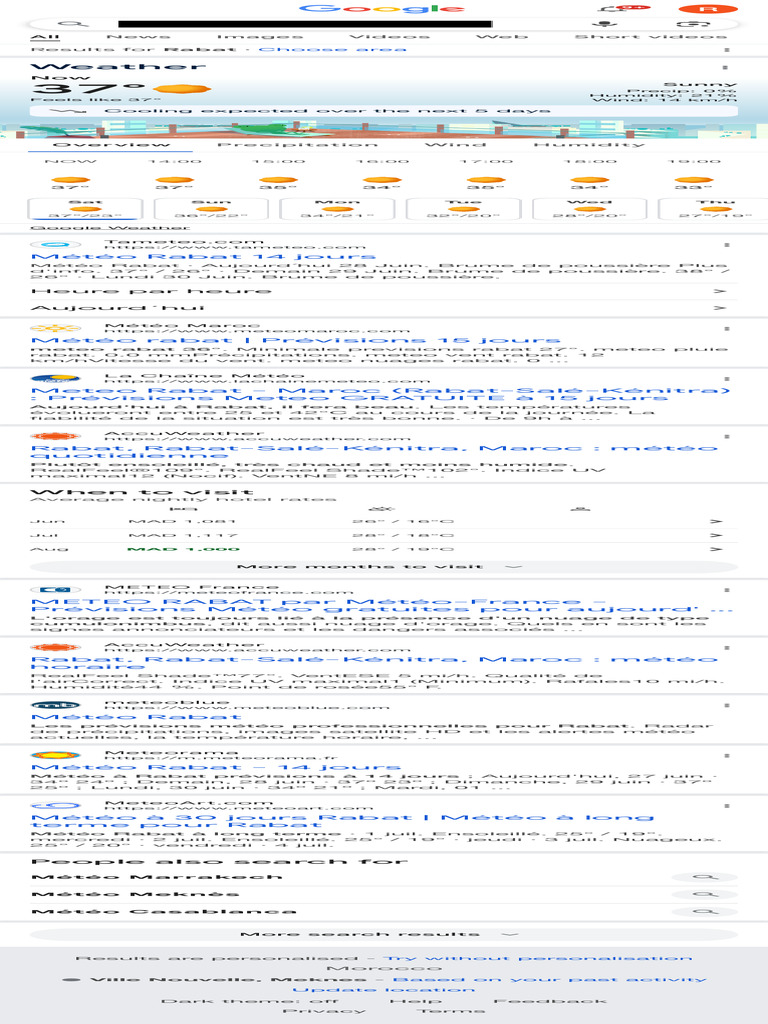
Task: Open the Precipitation weather tab
Action: coord(297,144)
